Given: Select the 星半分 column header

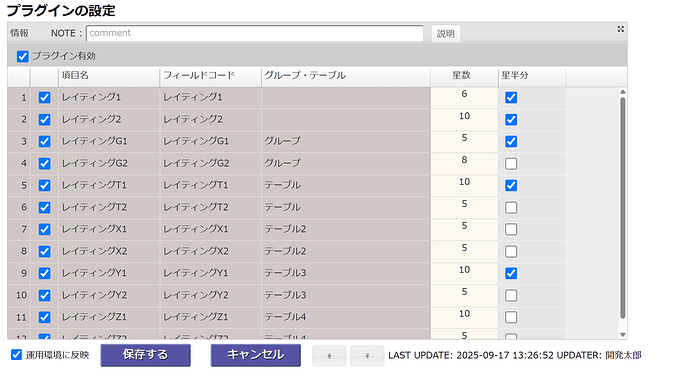Looking at the screenshot, I should (532, 76).
